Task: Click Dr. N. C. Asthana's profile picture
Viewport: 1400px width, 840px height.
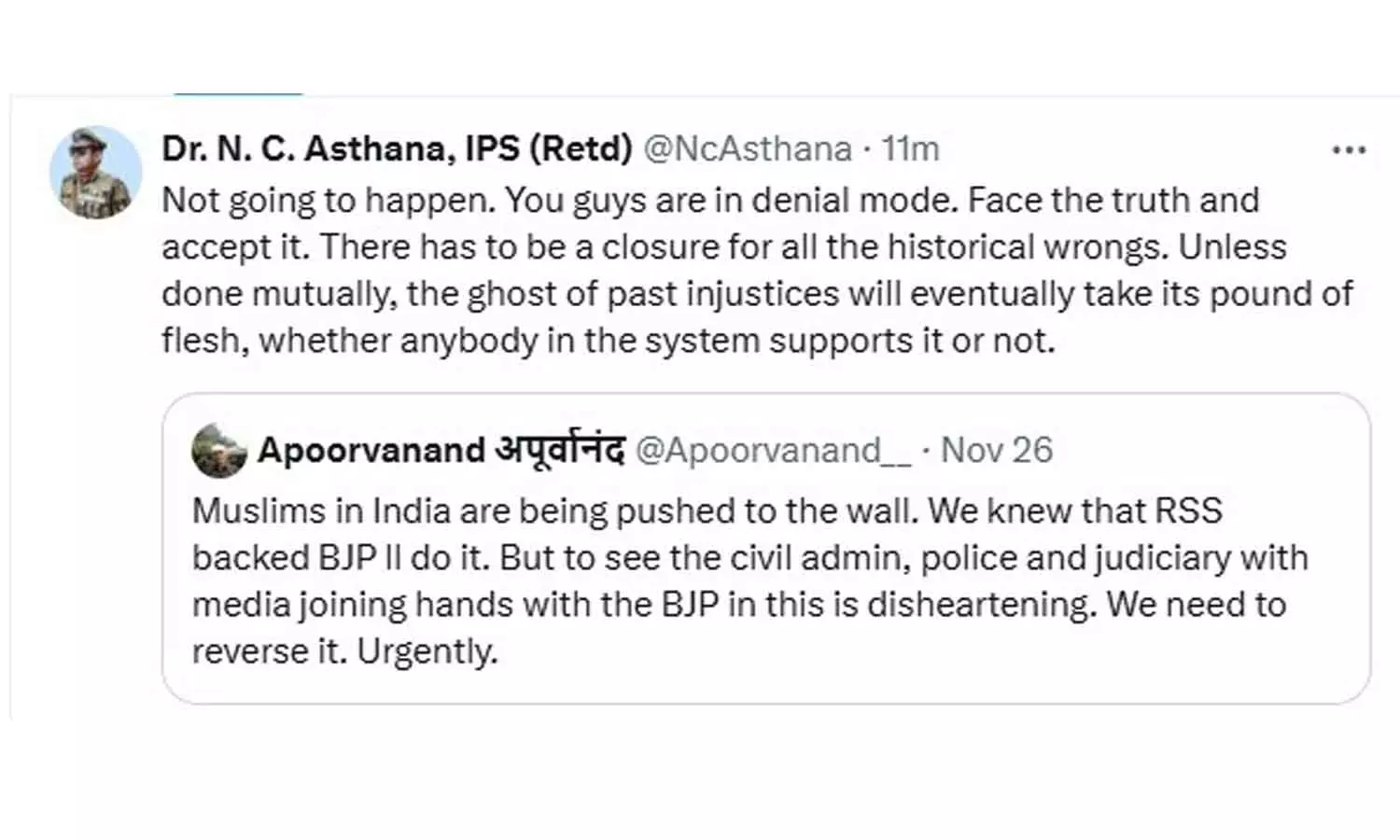Action: pos(95,173)
